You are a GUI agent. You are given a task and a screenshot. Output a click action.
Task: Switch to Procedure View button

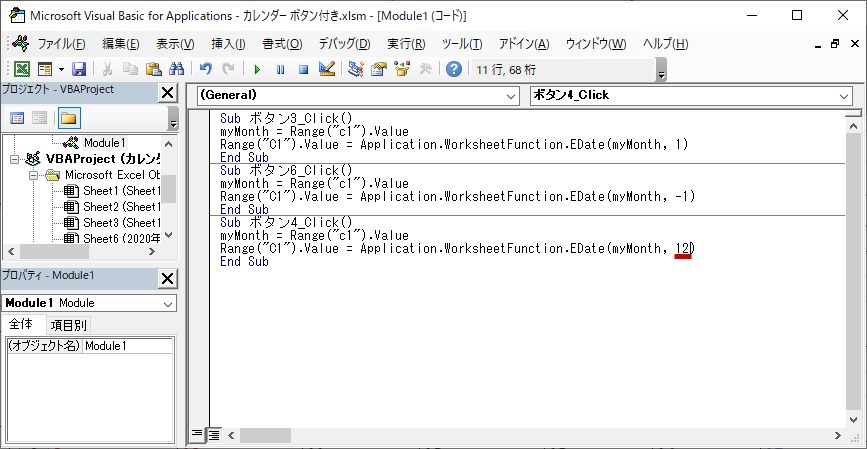tap(196, 435)
